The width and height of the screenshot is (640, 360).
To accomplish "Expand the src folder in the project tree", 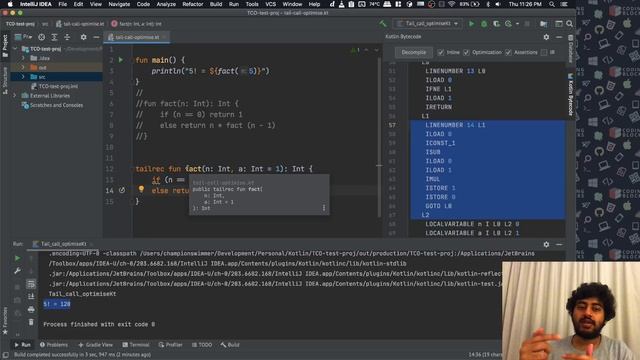I will [23, 77].
